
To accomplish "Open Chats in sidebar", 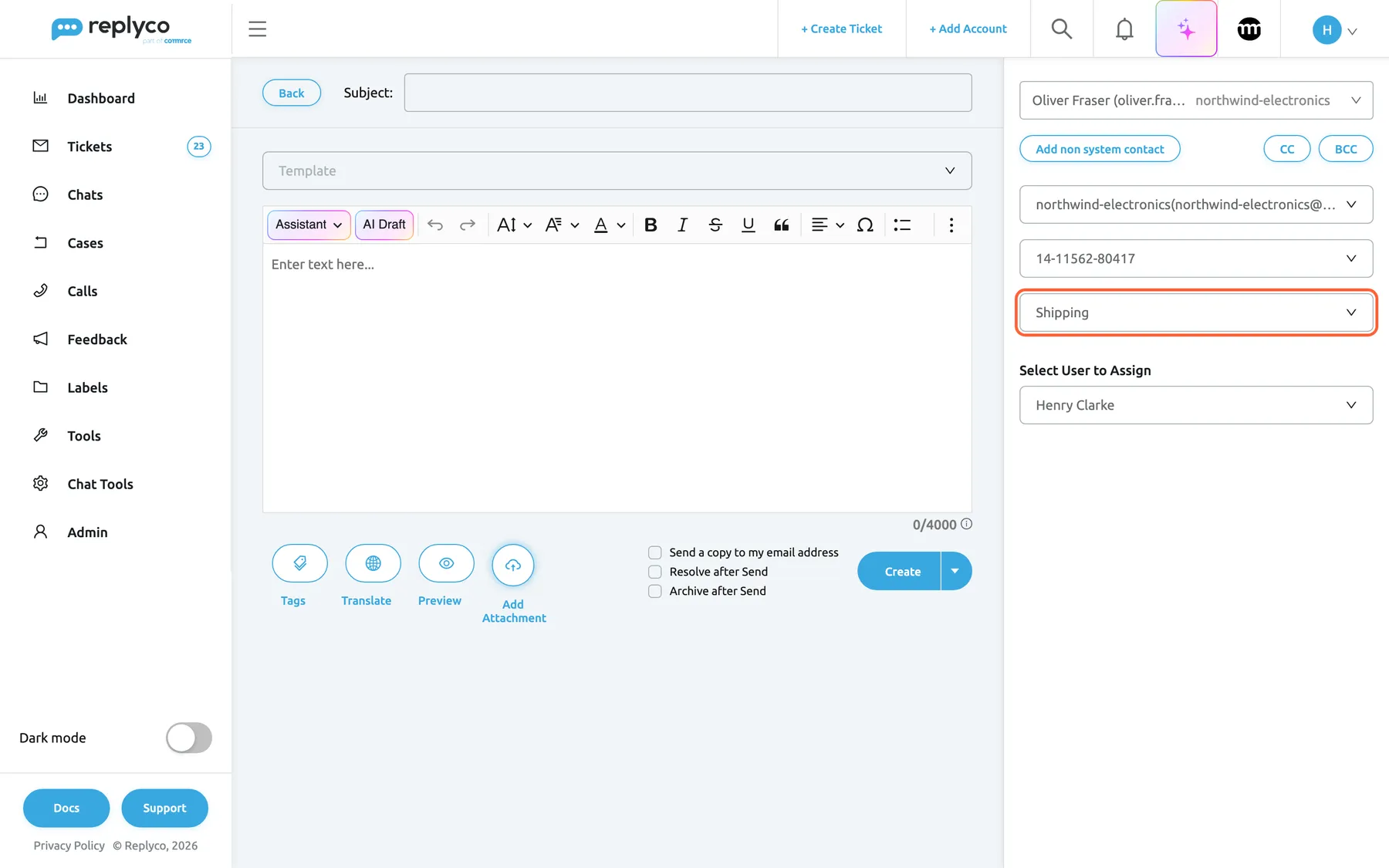I will pyautogui.click(x=85, y=194).
